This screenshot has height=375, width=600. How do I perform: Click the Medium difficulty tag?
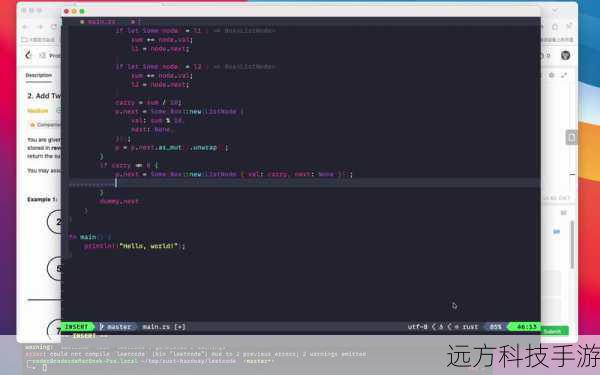(38, 111)
